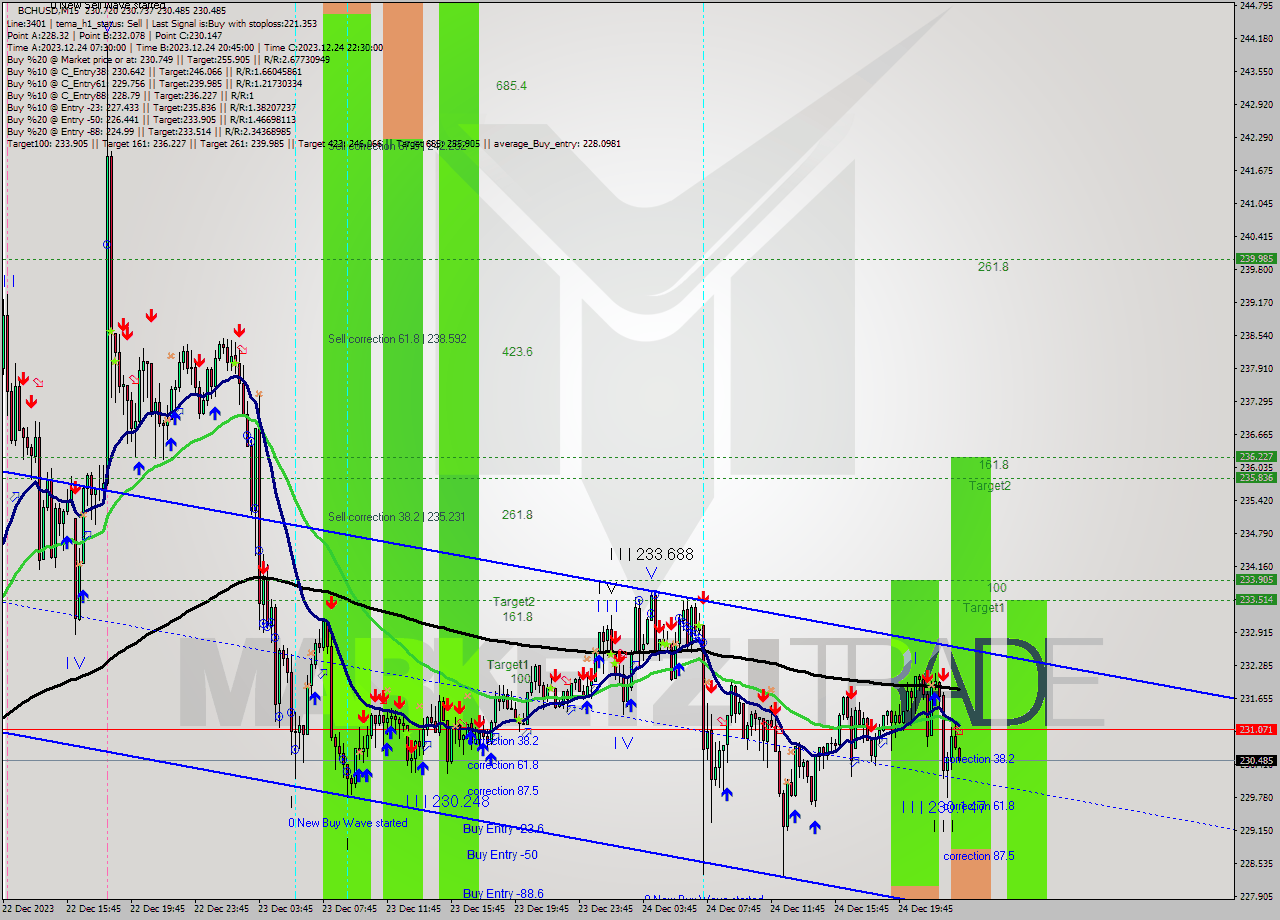This screenshot has height=920, width=1280.
Task: Click the '0 New Buy Wave started' label
Action: (x=348, y=823)
